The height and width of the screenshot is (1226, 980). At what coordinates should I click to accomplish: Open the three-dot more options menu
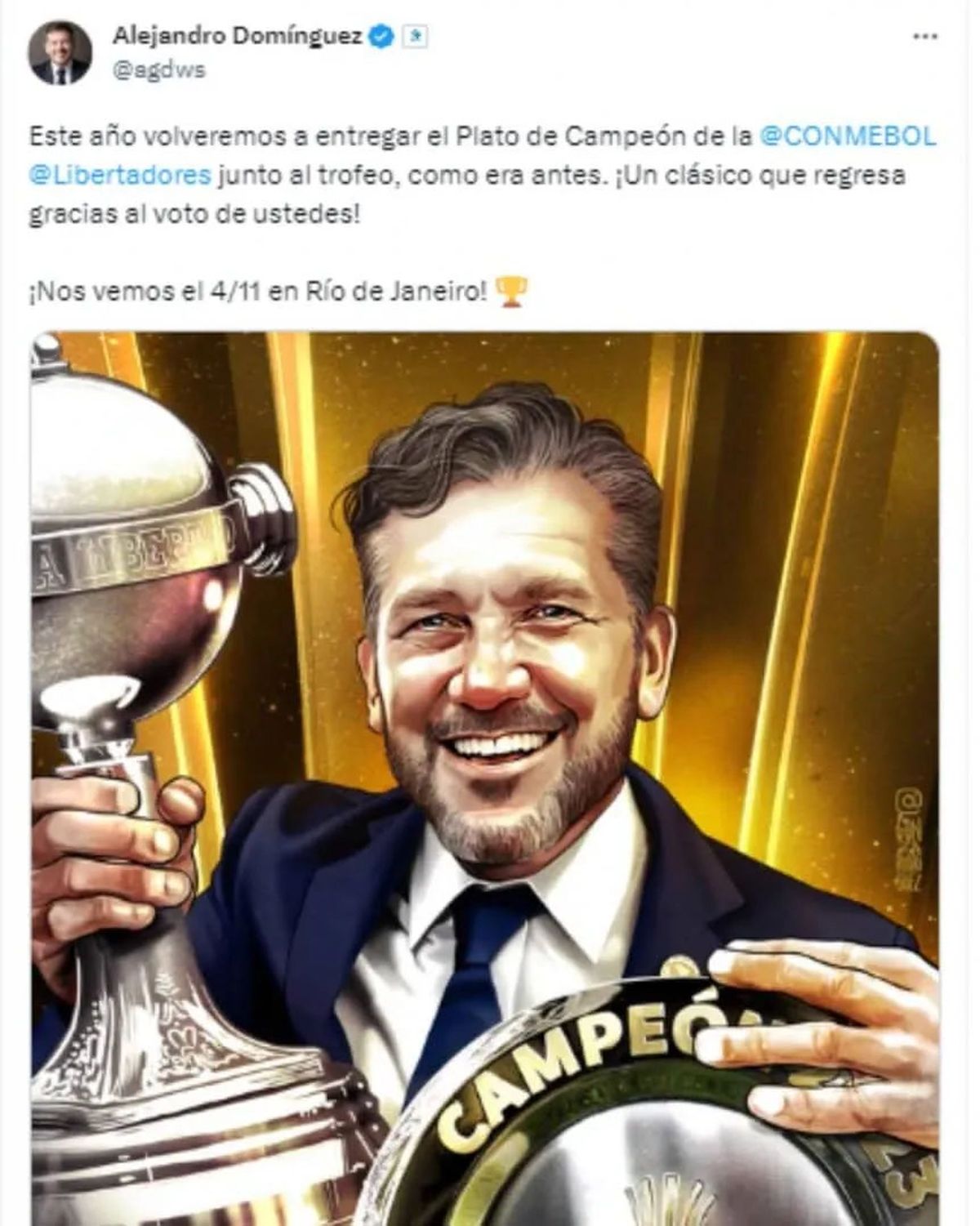[924, 37]
